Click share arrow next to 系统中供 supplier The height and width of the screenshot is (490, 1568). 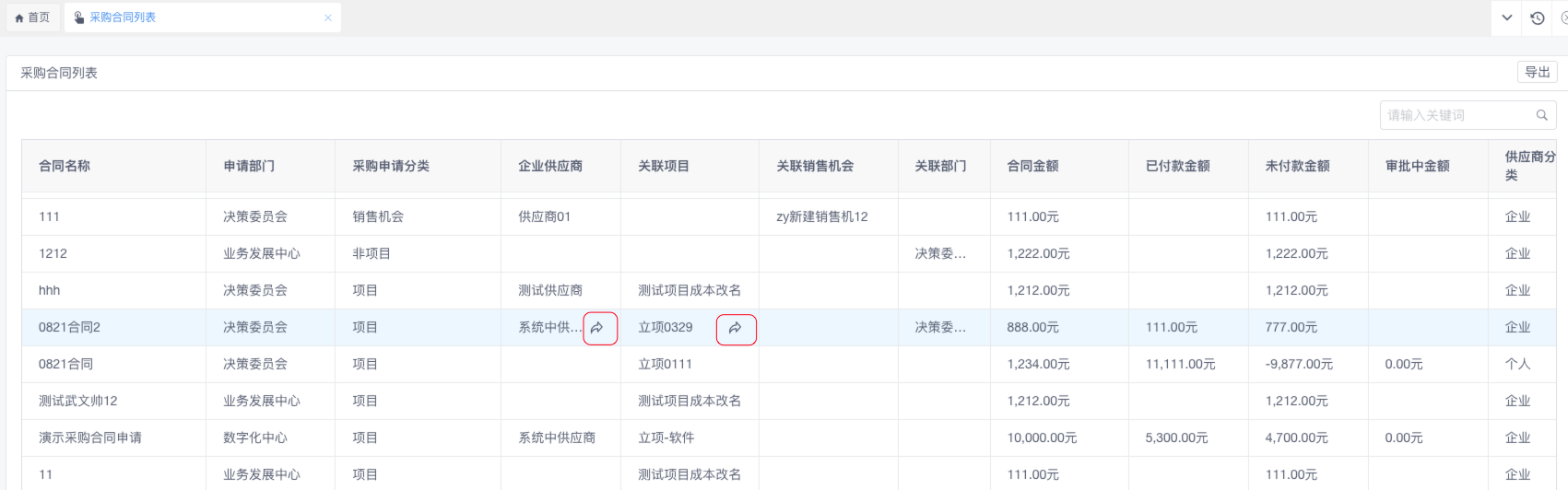tap(597, 328)
